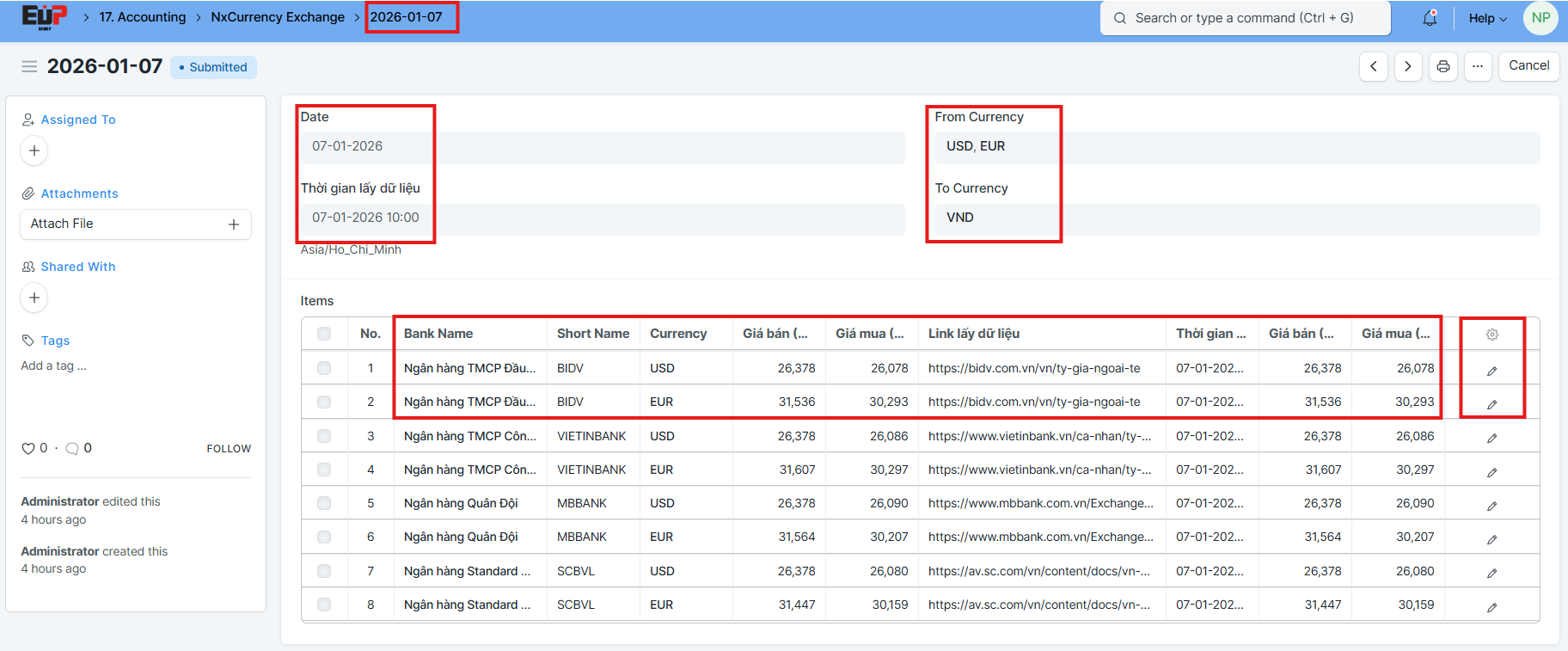Edit row 3 with pencil icon

[x=1491, y=438]
